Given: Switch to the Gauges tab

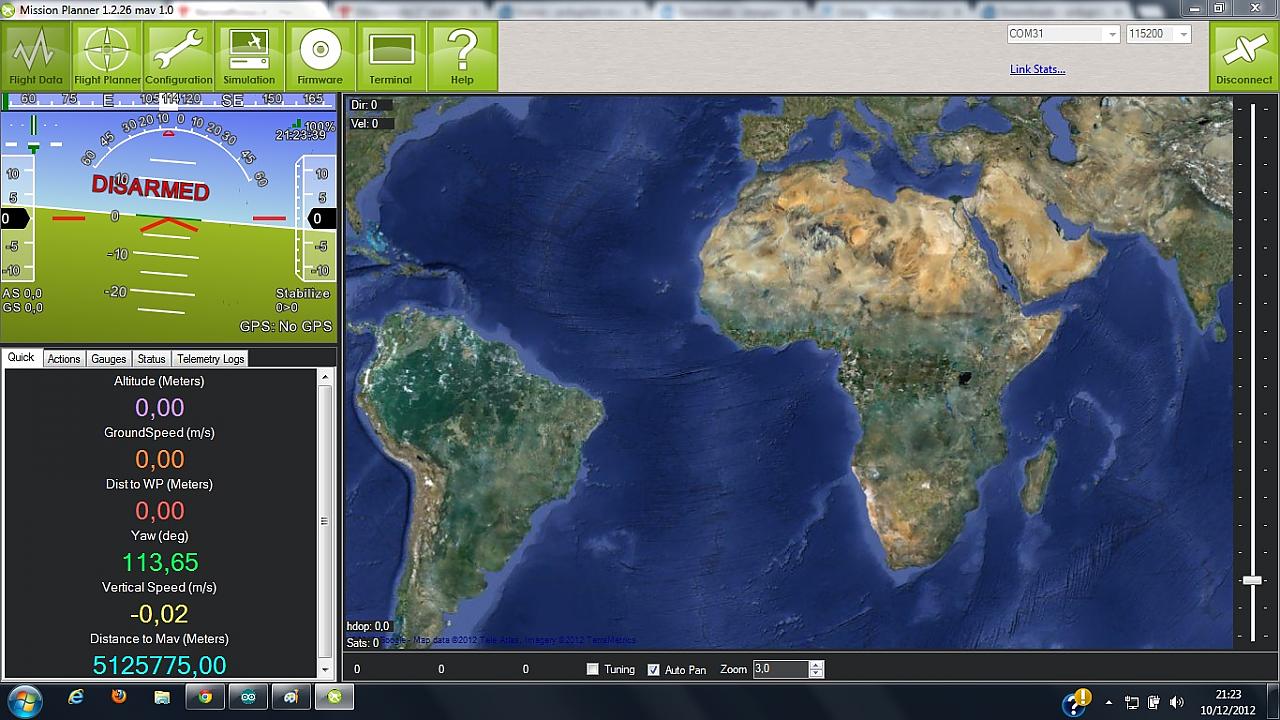Looking at the screenshot, I should [x=108, y=359].
